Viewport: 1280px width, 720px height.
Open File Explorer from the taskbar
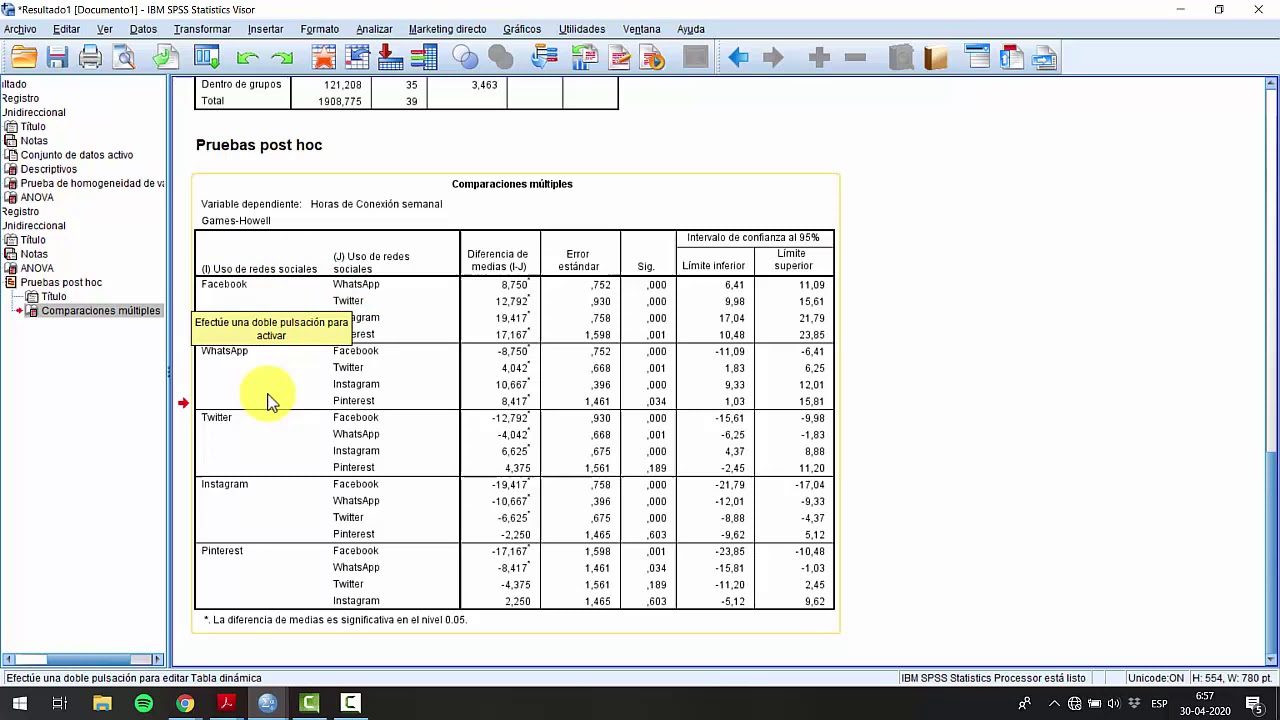[101, 703]
